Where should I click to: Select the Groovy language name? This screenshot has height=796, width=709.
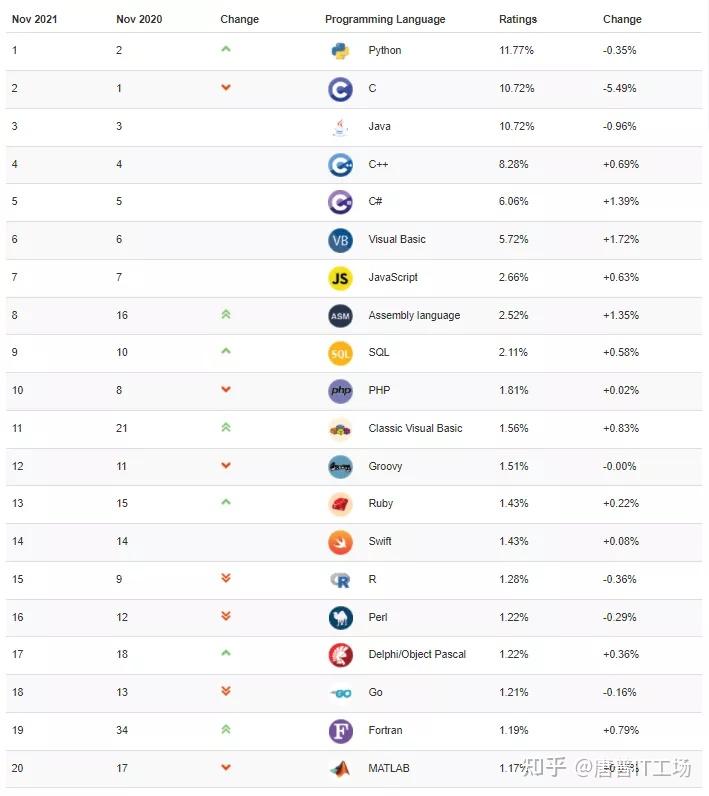tap(386, 466)
